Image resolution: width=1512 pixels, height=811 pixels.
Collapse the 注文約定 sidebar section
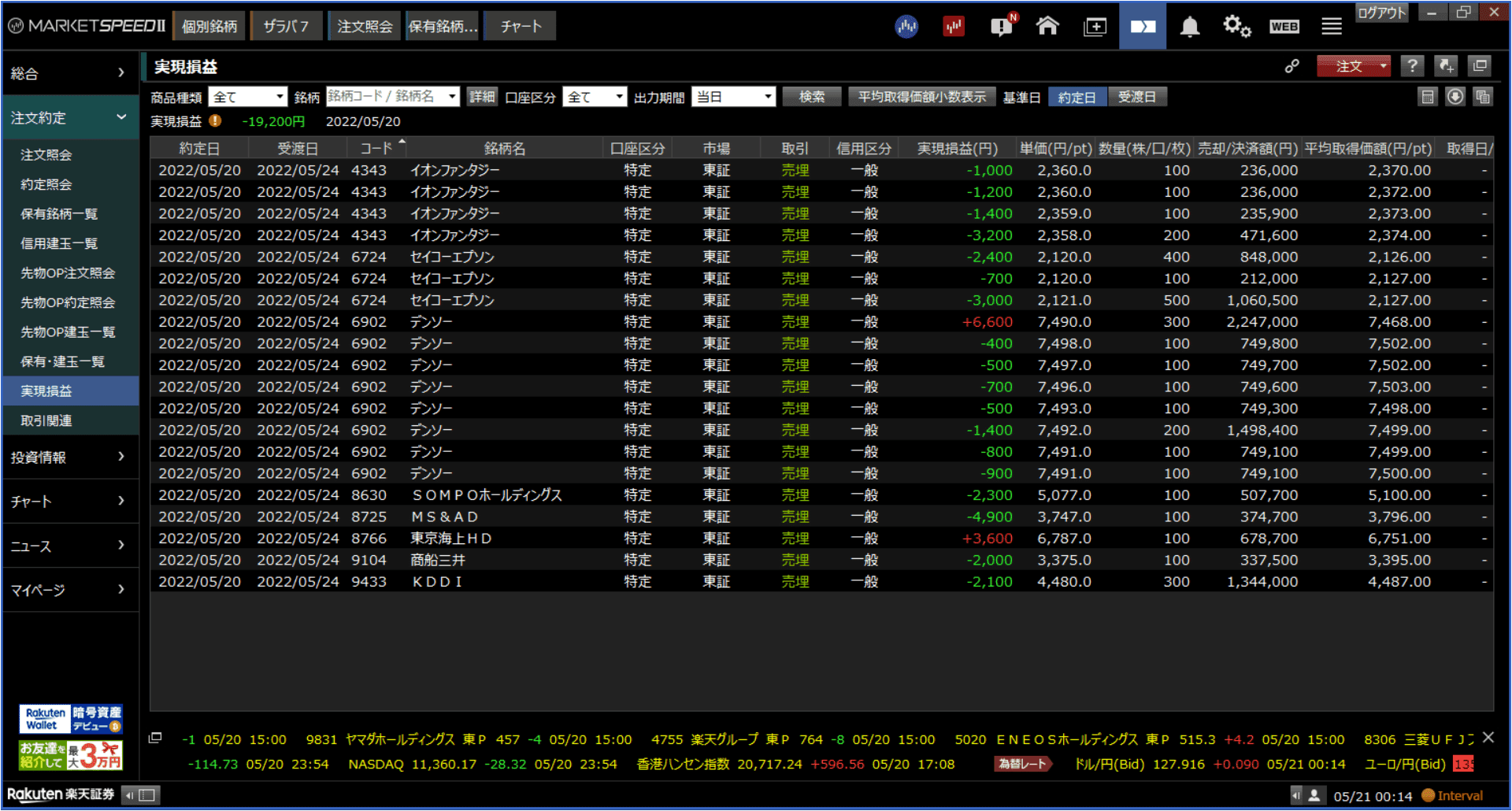(69, 117)
